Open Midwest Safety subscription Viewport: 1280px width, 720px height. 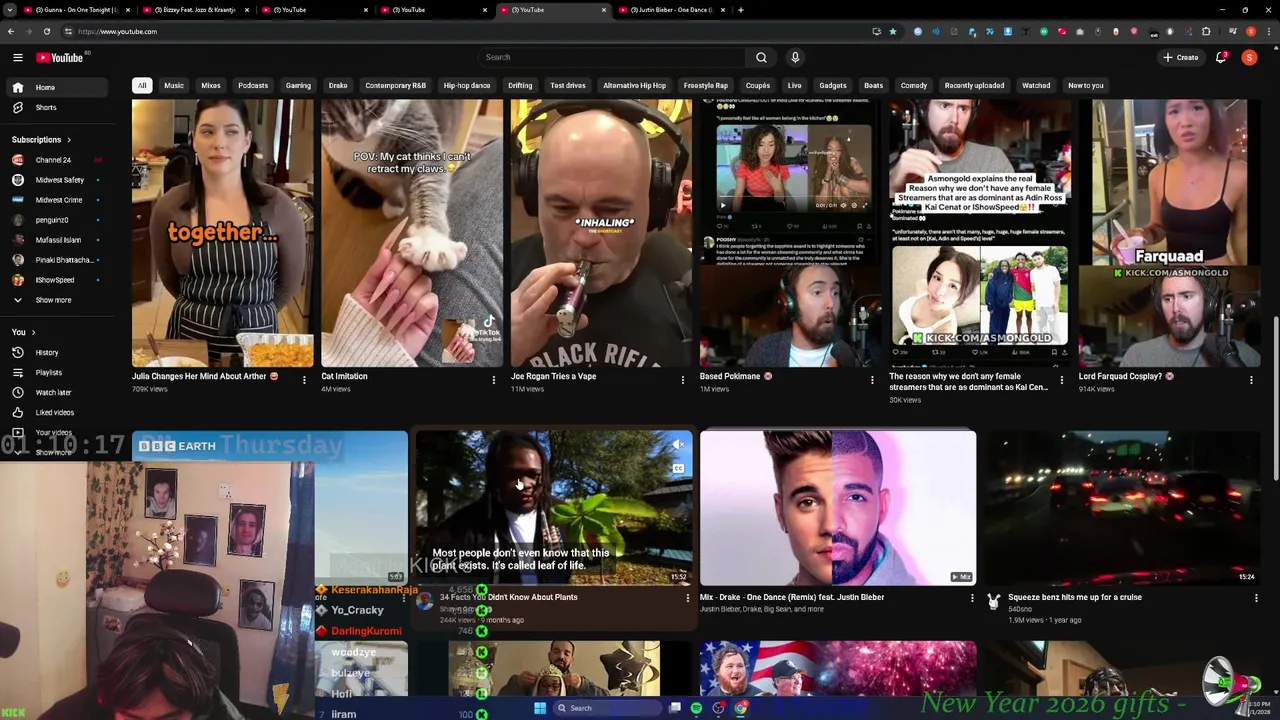(x=59, y=180)
